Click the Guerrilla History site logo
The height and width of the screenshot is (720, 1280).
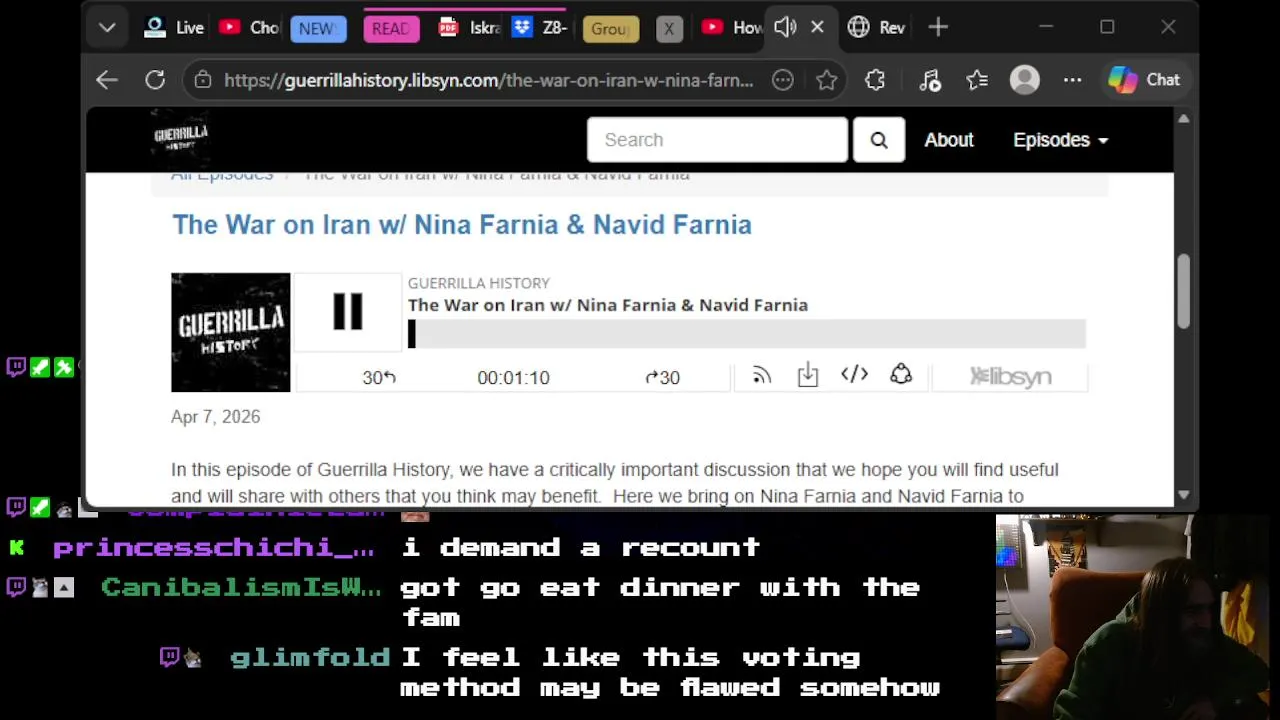[x=180, y=139]
